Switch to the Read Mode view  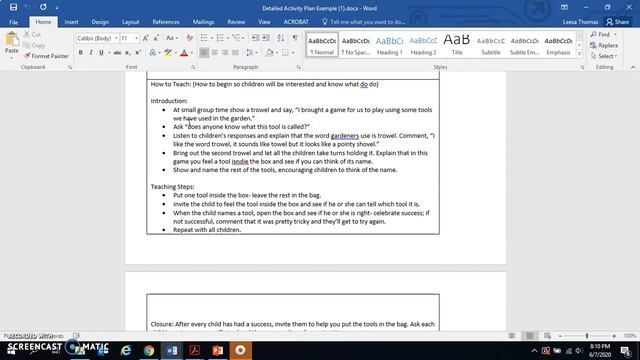pyautogui.click(x=512, y=336)
